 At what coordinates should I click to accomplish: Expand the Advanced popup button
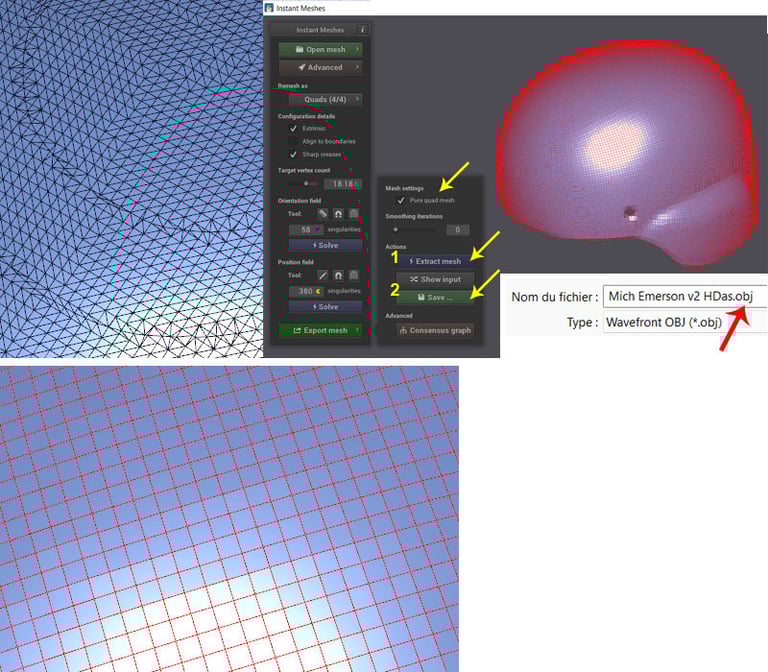click(x=320, y=67)
